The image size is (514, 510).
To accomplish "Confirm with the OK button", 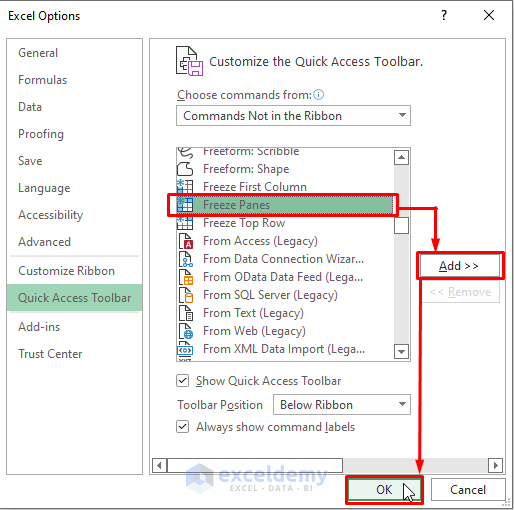I will pos(384,490).
